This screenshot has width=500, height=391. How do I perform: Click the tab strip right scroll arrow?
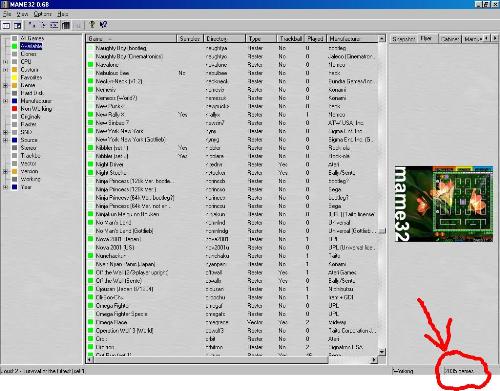[495, 38]
